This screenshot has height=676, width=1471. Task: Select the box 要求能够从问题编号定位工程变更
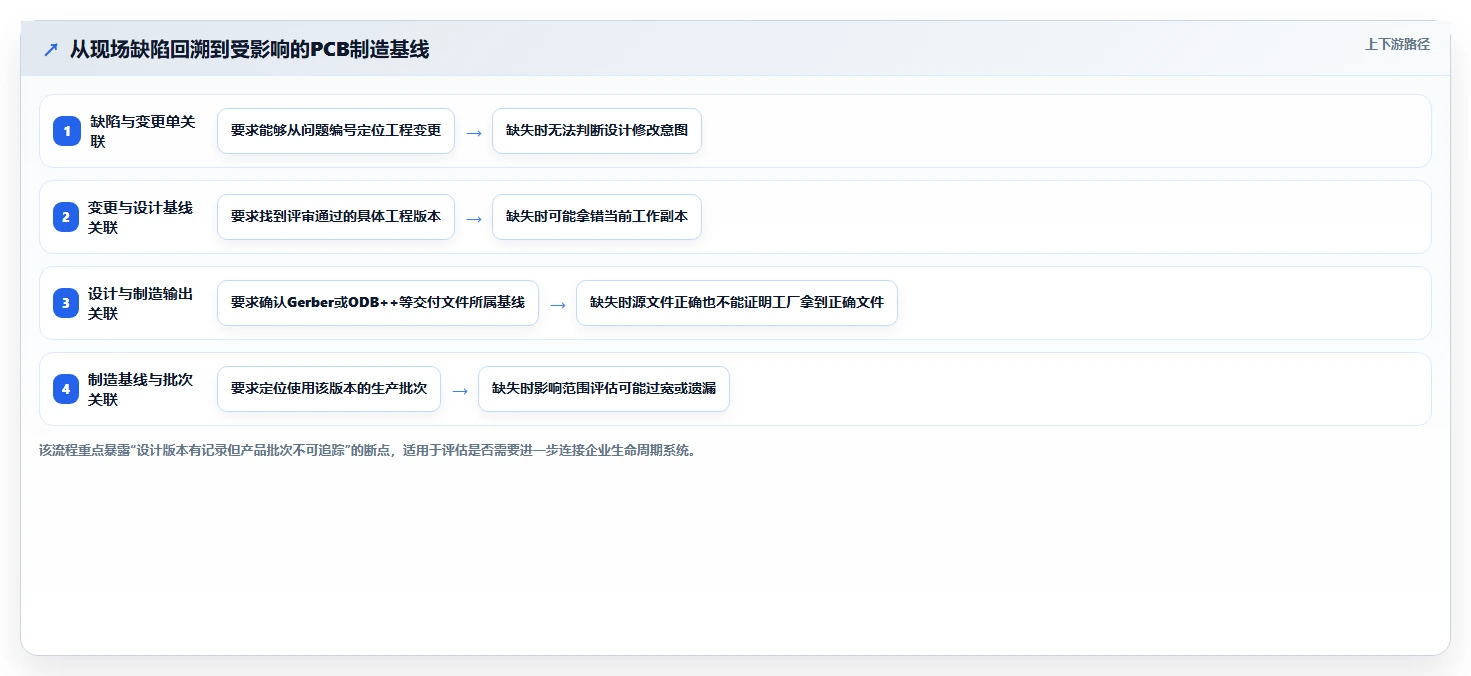(x=336, y=131)
